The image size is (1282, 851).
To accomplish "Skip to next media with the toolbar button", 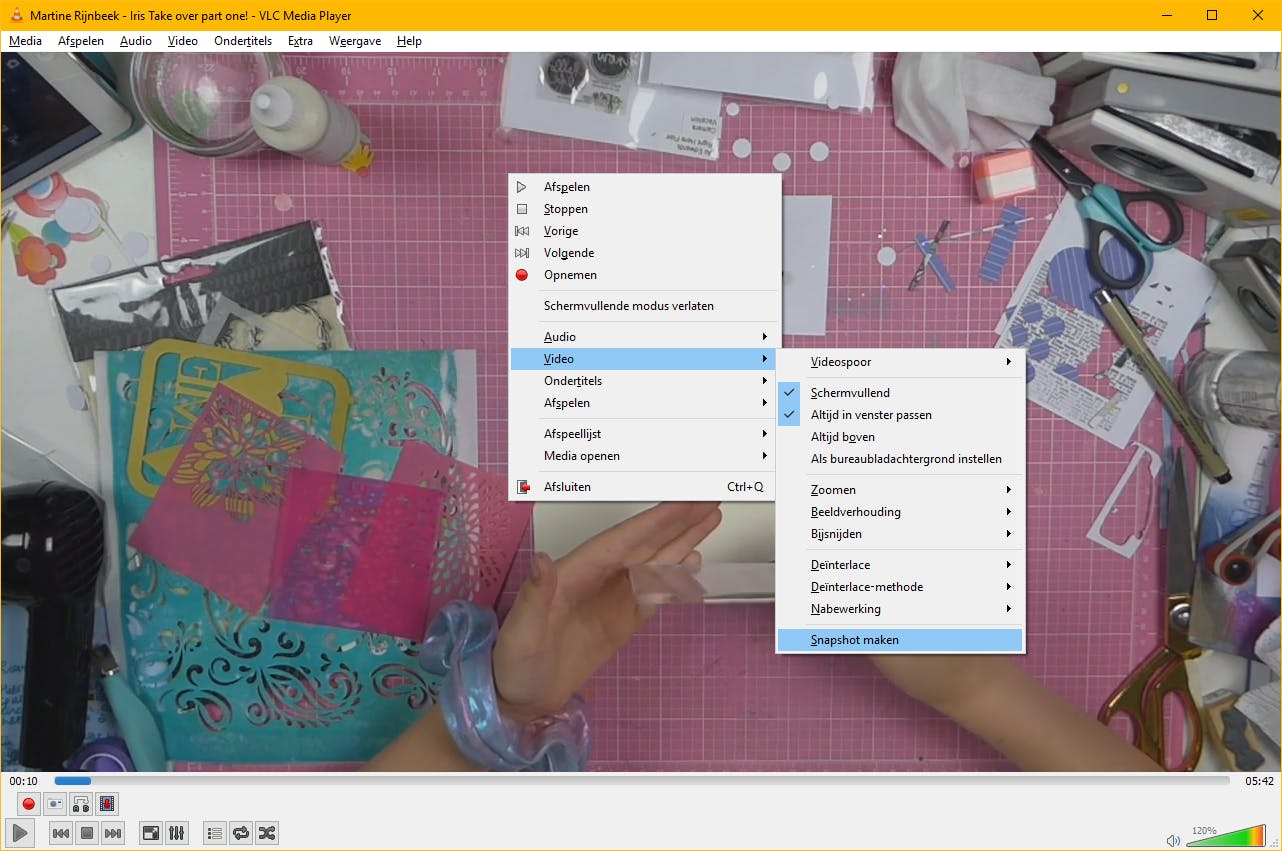I will pos(113,833).
